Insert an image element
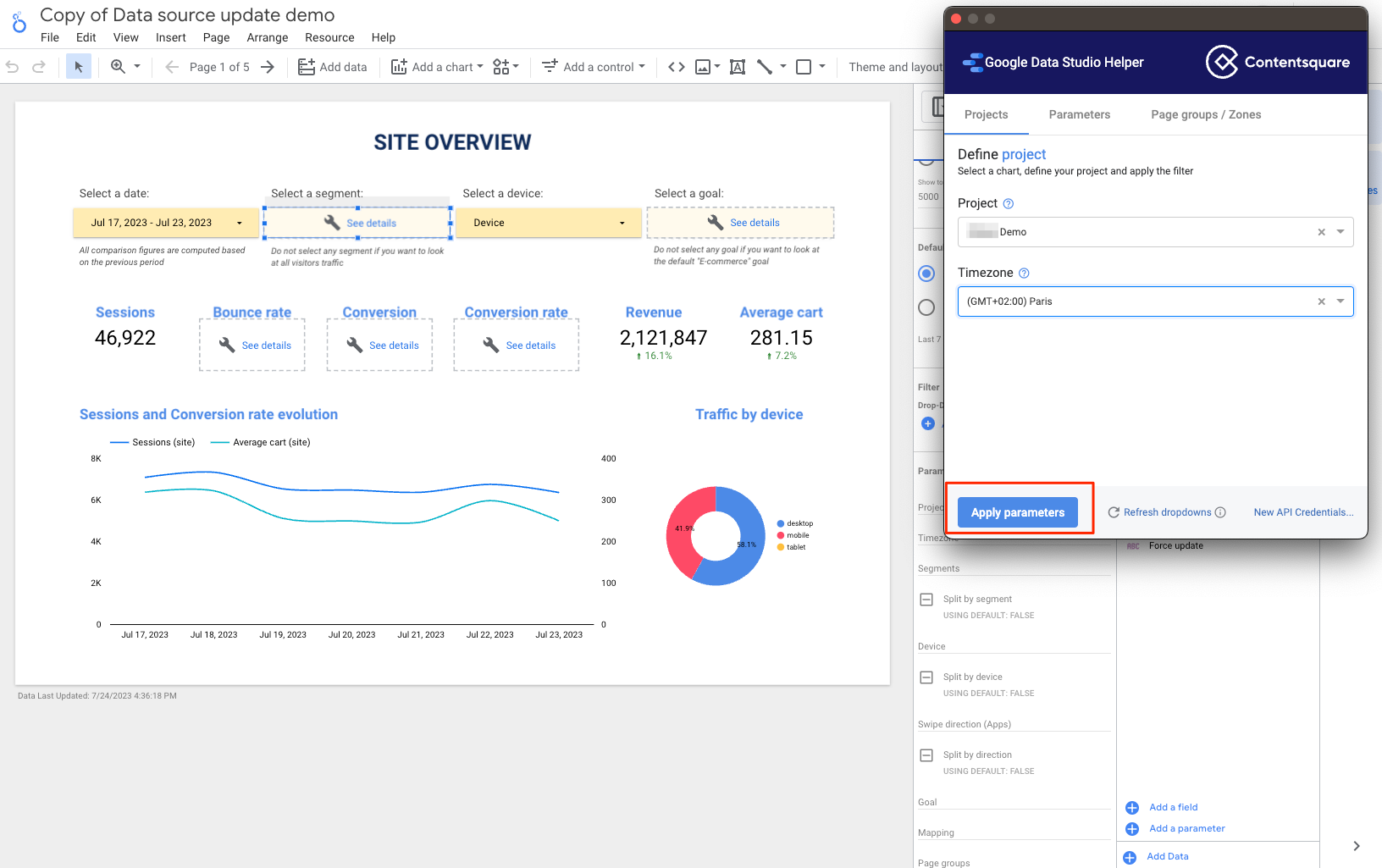This screenshot has width=1382, height=868. tap(703, 67)
